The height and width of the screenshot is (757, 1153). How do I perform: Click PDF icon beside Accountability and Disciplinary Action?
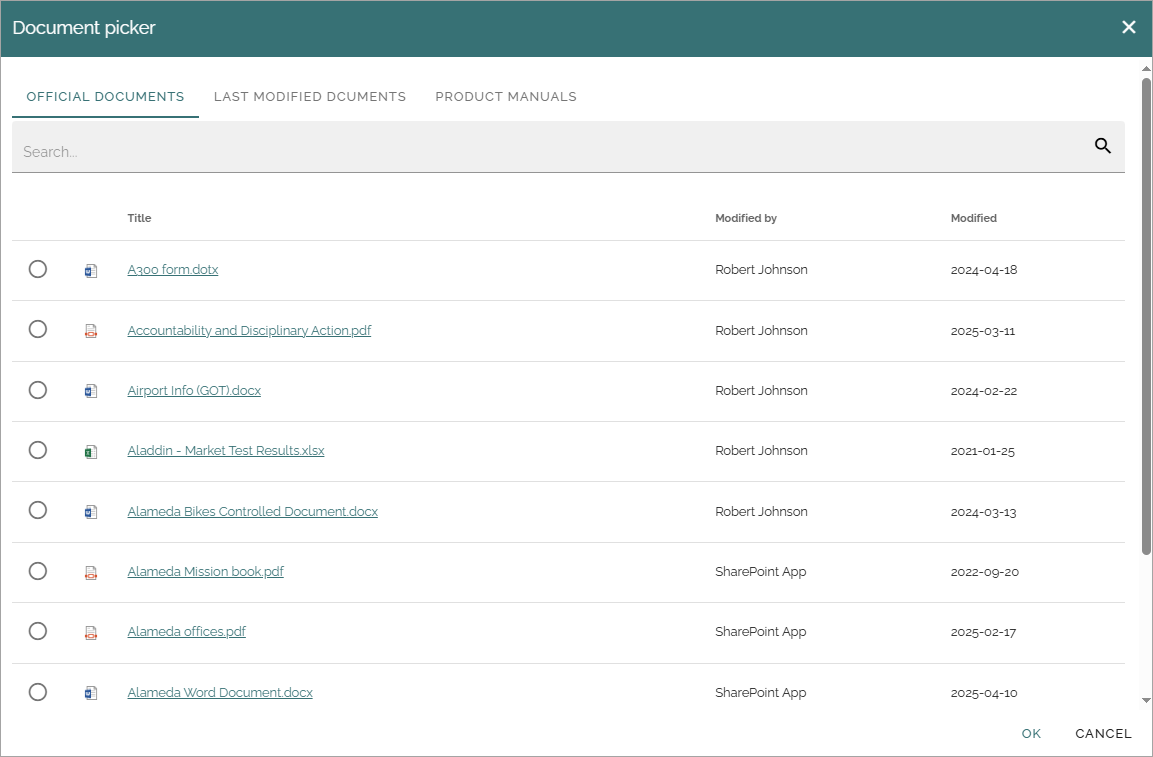tap(90, 331)
